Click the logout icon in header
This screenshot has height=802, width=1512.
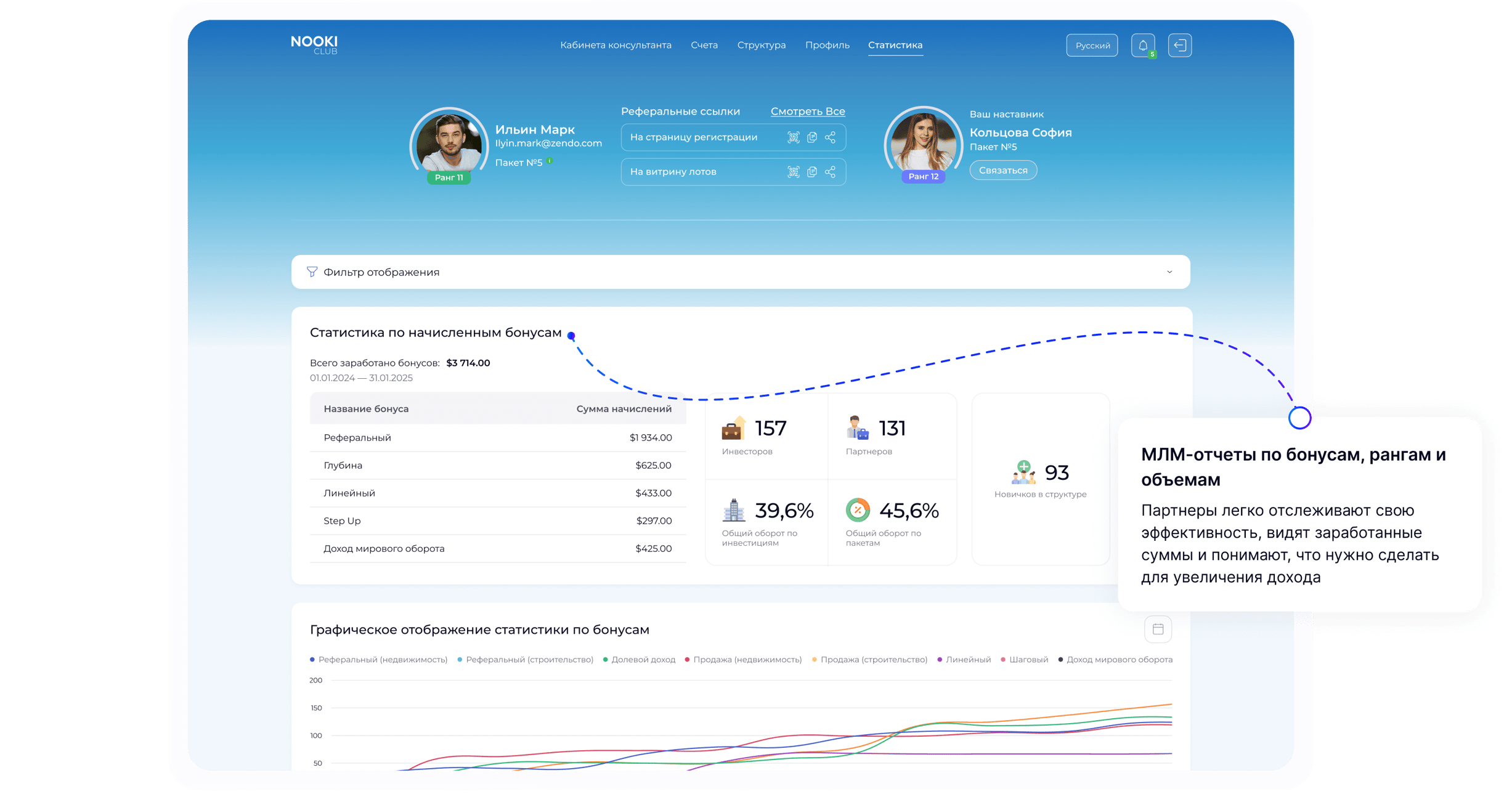pos(1179,46)
